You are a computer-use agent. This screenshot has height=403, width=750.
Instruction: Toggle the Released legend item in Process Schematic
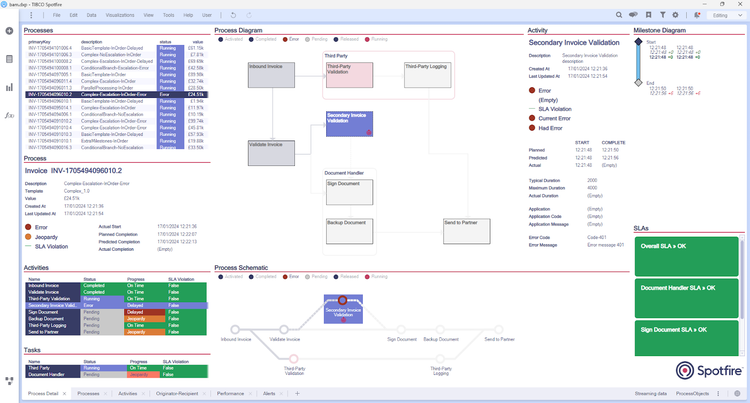point(346,277)
